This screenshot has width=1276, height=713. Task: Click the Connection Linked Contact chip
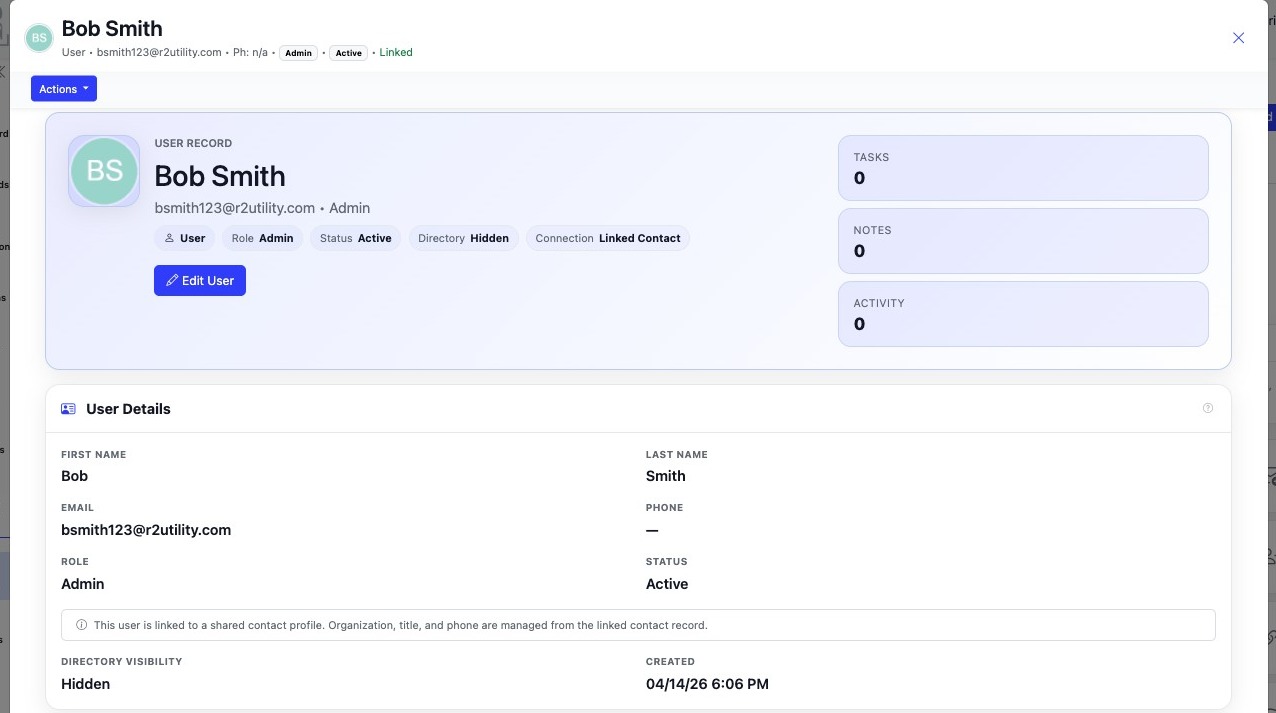click(608, 238)
